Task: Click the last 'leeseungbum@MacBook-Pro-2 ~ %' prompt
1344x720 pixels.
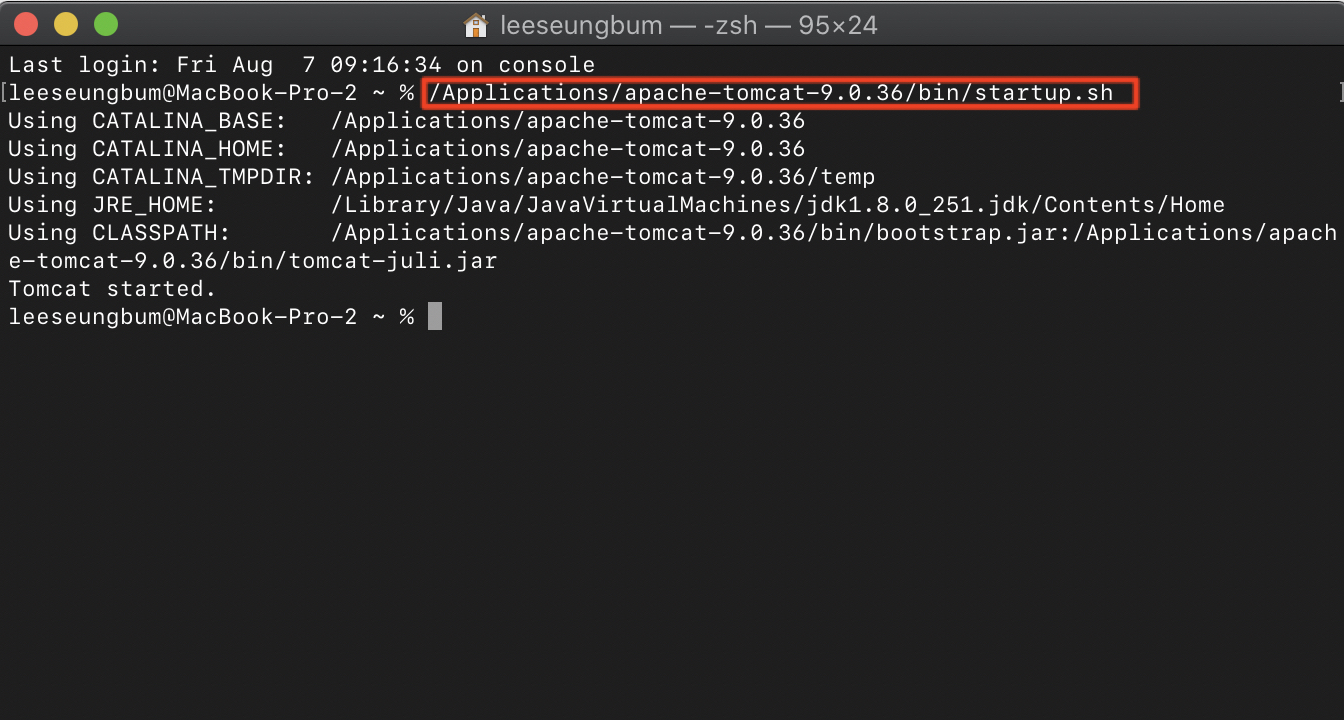Action: coord(211,317)
